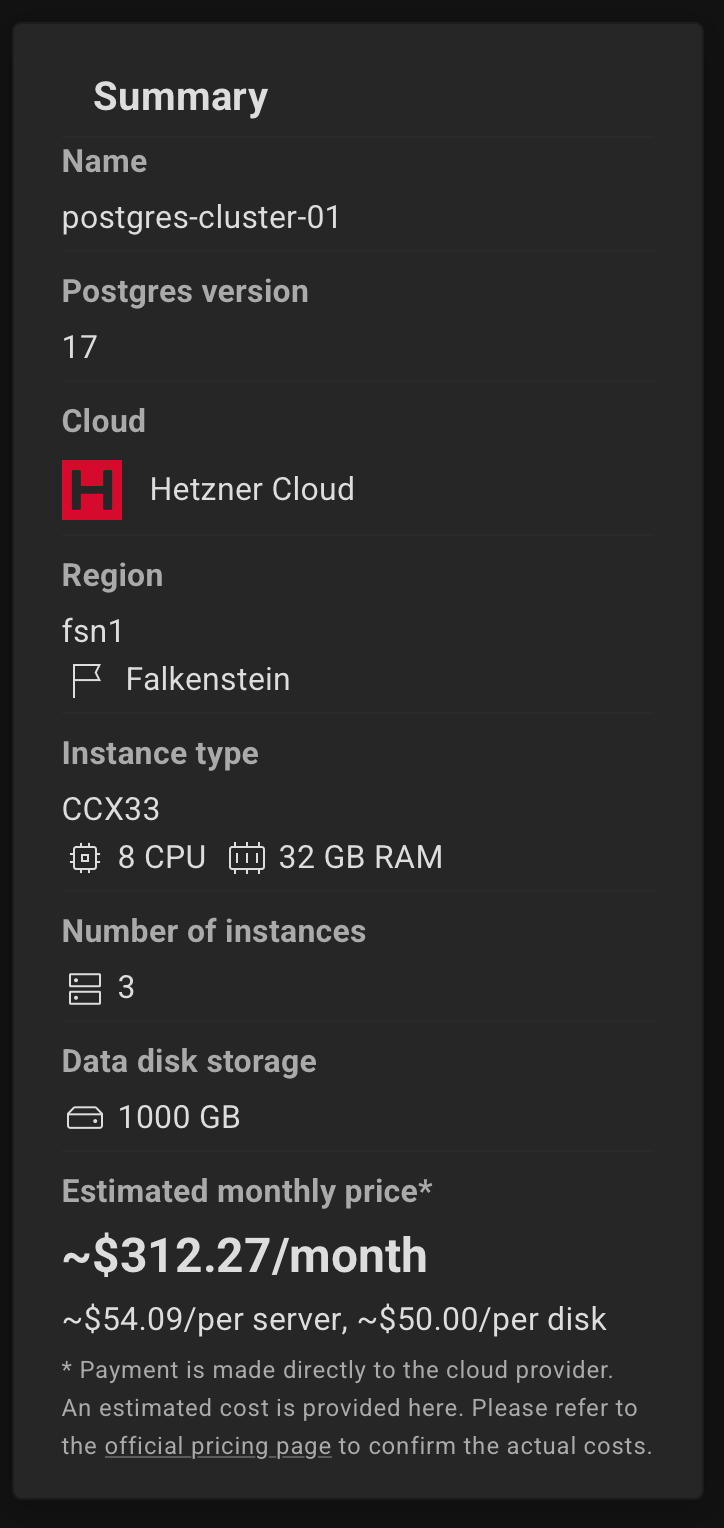Open the official pricing page link
724x1528 pixels.
coord(218,1446)
